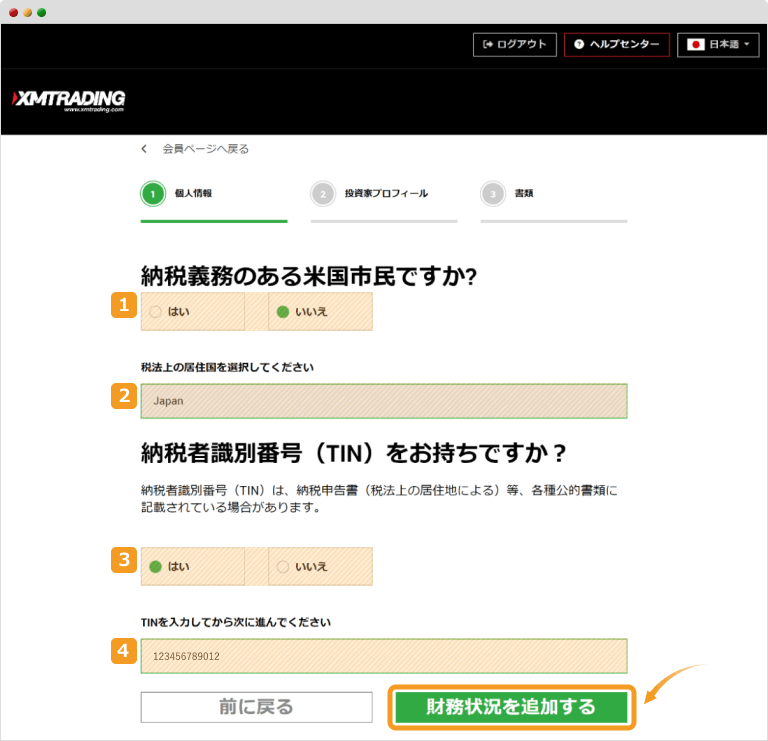Open the tax residence country dropdown showing Japan

click(384, 401)
